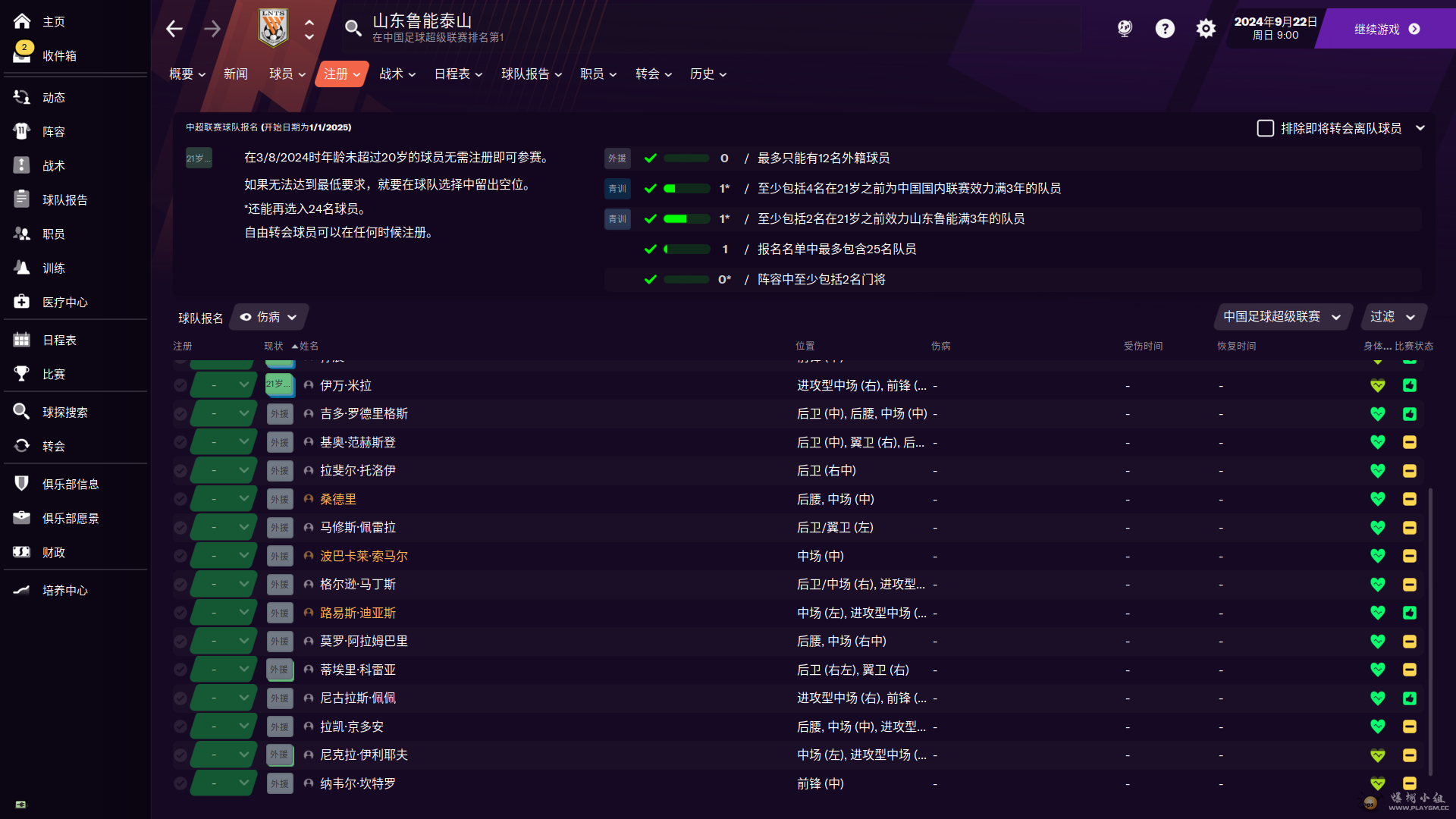Open the 战术 tab menu
Image resolution: width=1456 pixels, height=819 pixels.
(397, 74)
